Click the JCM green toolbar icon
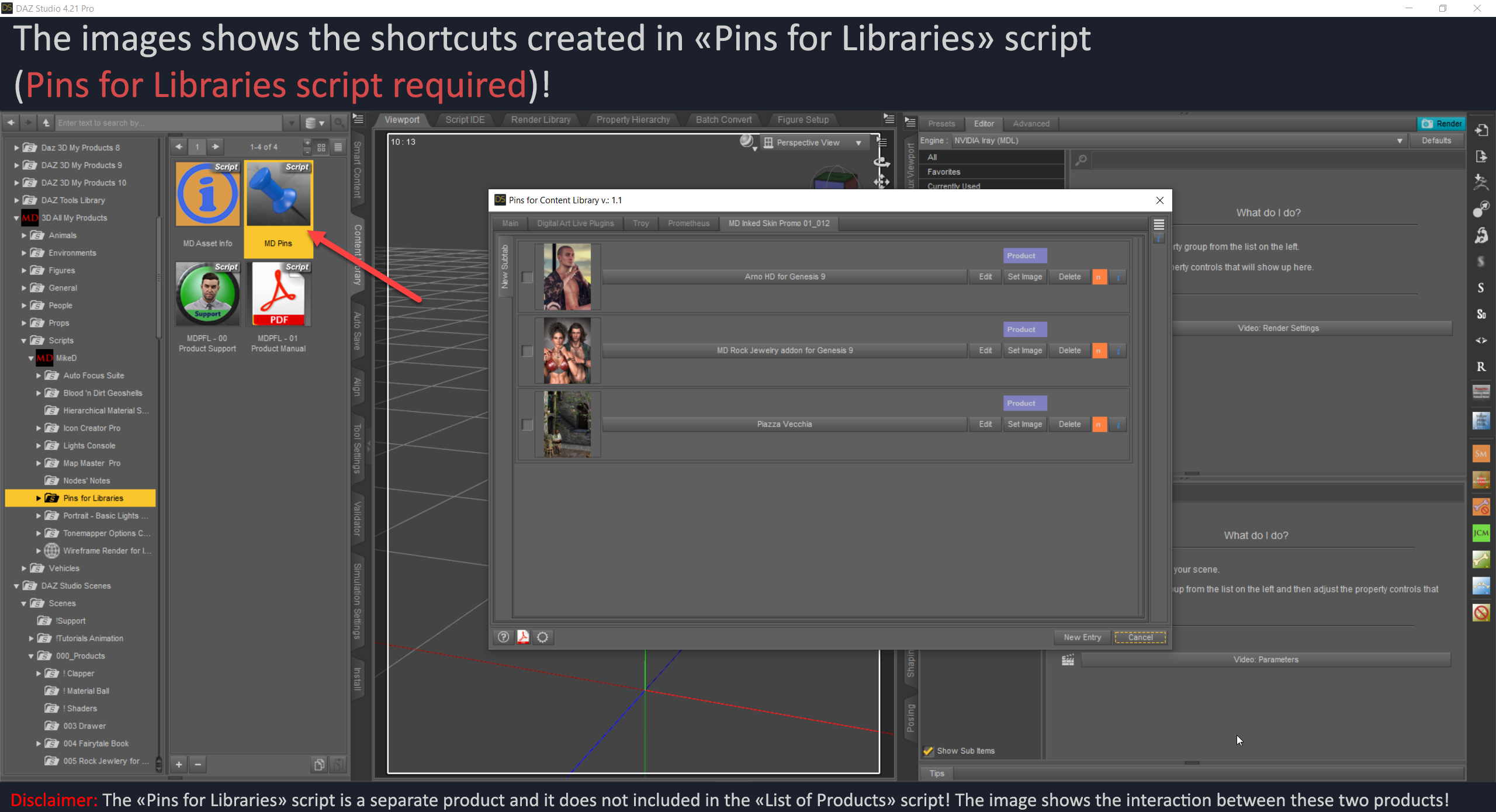 1481,533
